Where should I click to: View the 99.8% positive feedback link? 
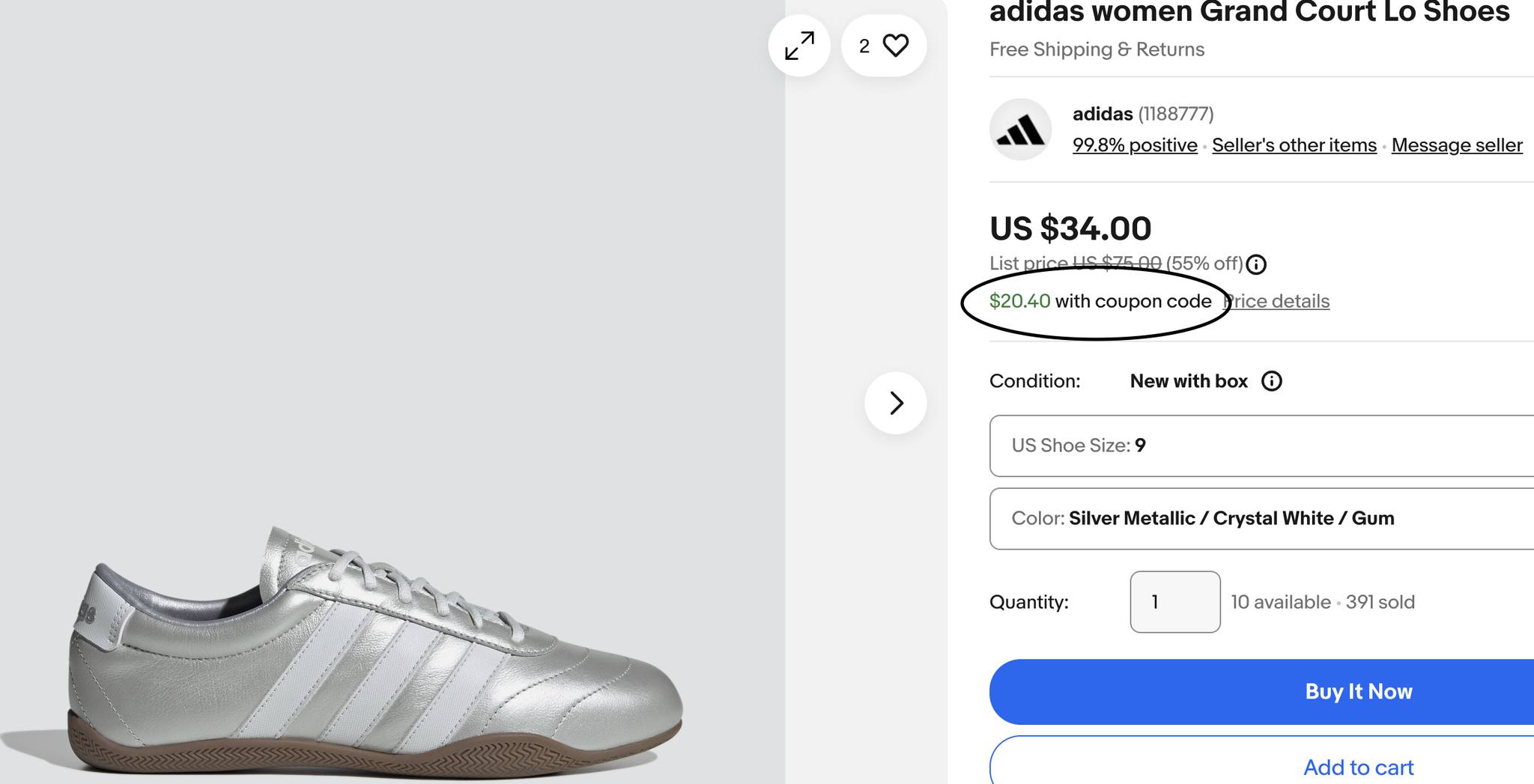(1135, 145)
